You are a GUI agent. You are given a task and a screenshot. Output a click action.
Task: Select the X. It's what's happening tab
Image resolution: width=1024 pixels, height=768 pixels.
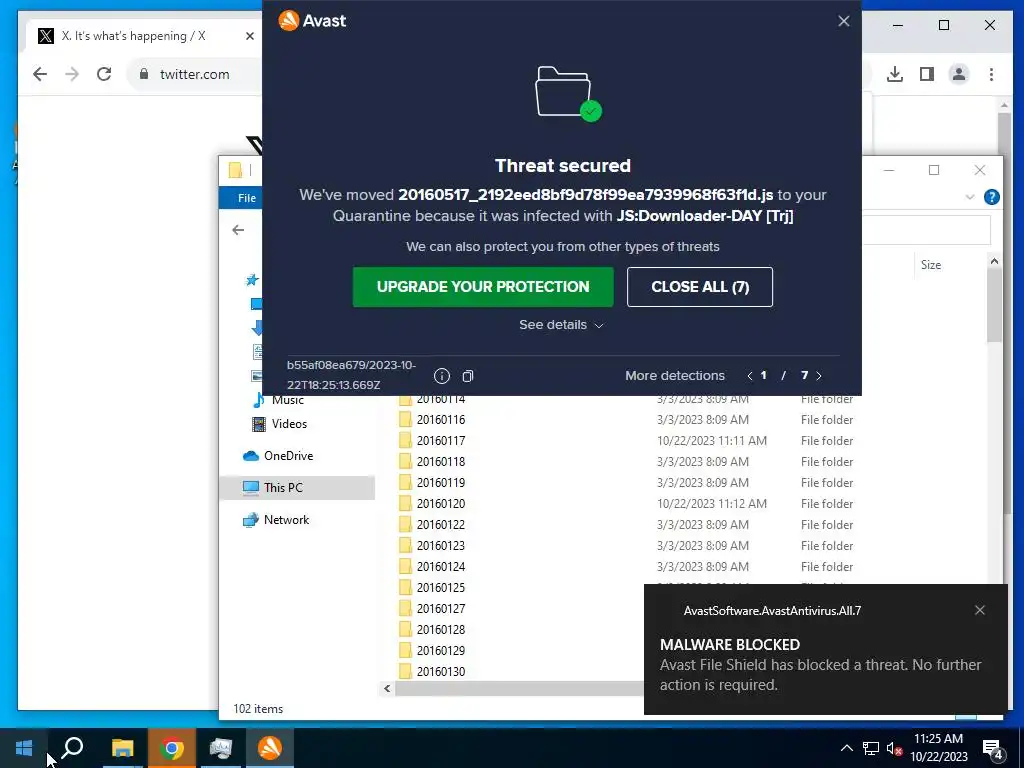pos(133,36)
